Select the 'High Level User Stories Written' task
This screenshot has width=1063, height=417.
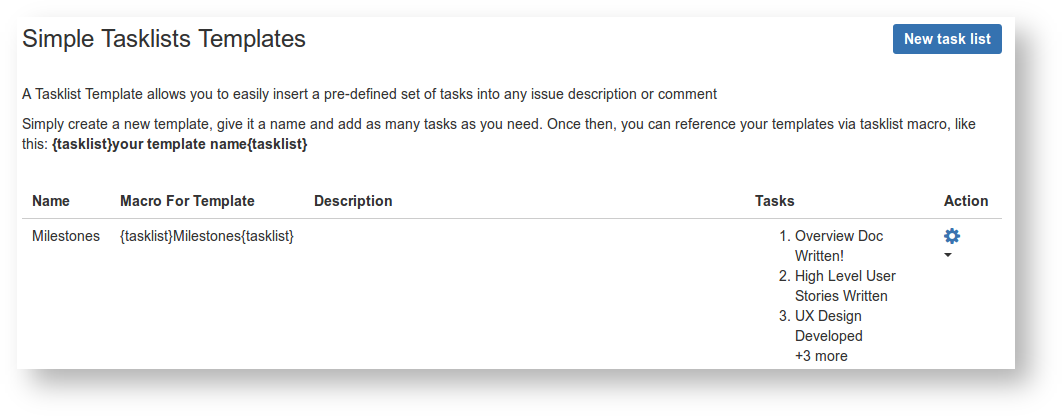(x=845, y=286)
